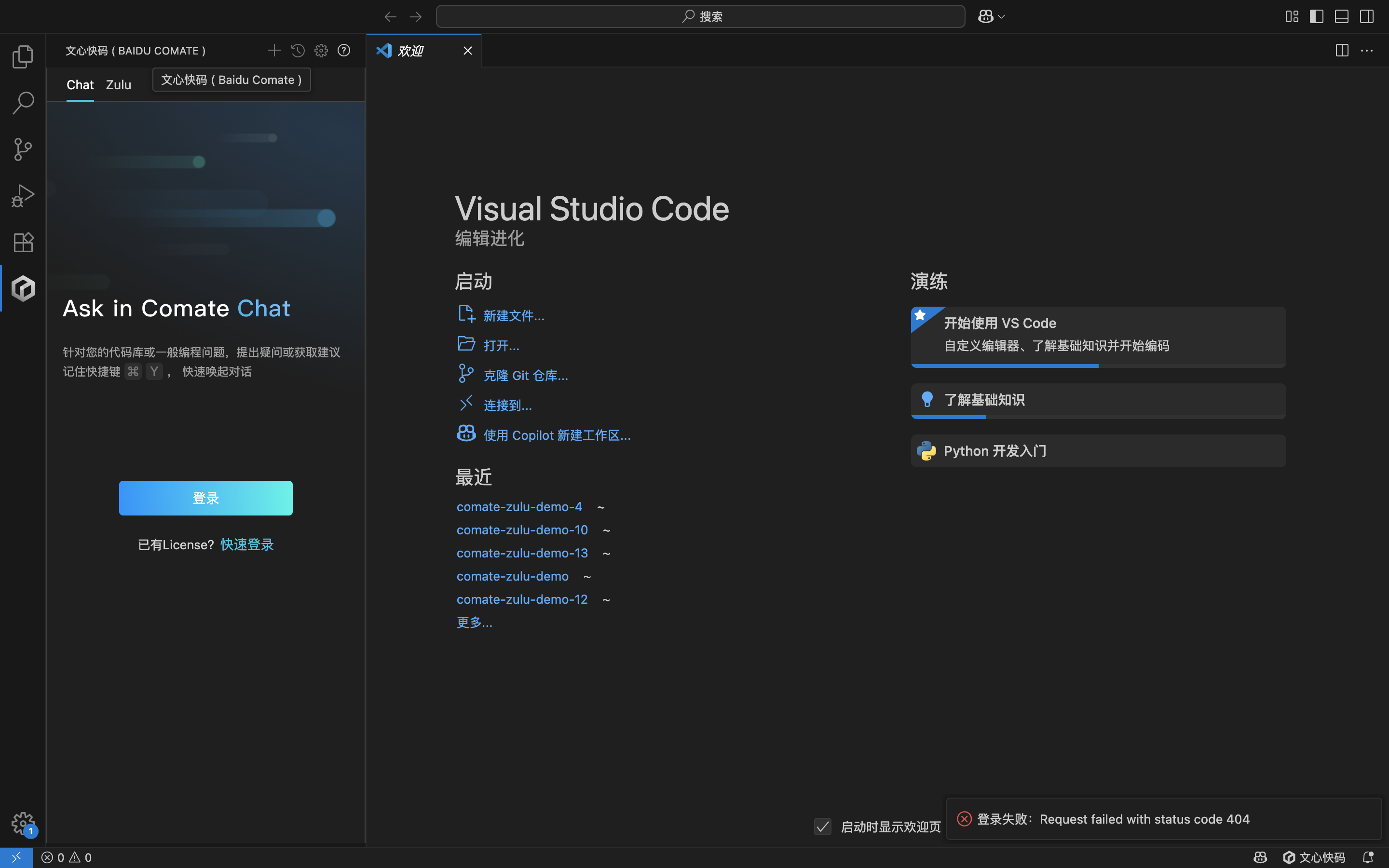Go forward with the right arrow
1389x868 pixels.
416,17
